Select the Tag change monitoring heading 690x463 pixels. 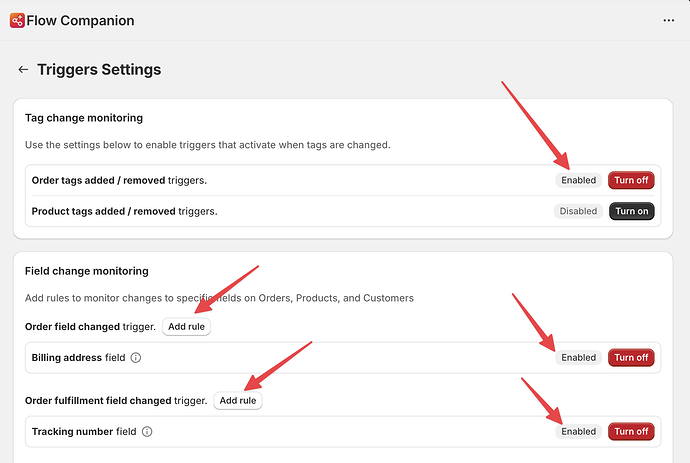pyautogui.click(x=83, y=118)
